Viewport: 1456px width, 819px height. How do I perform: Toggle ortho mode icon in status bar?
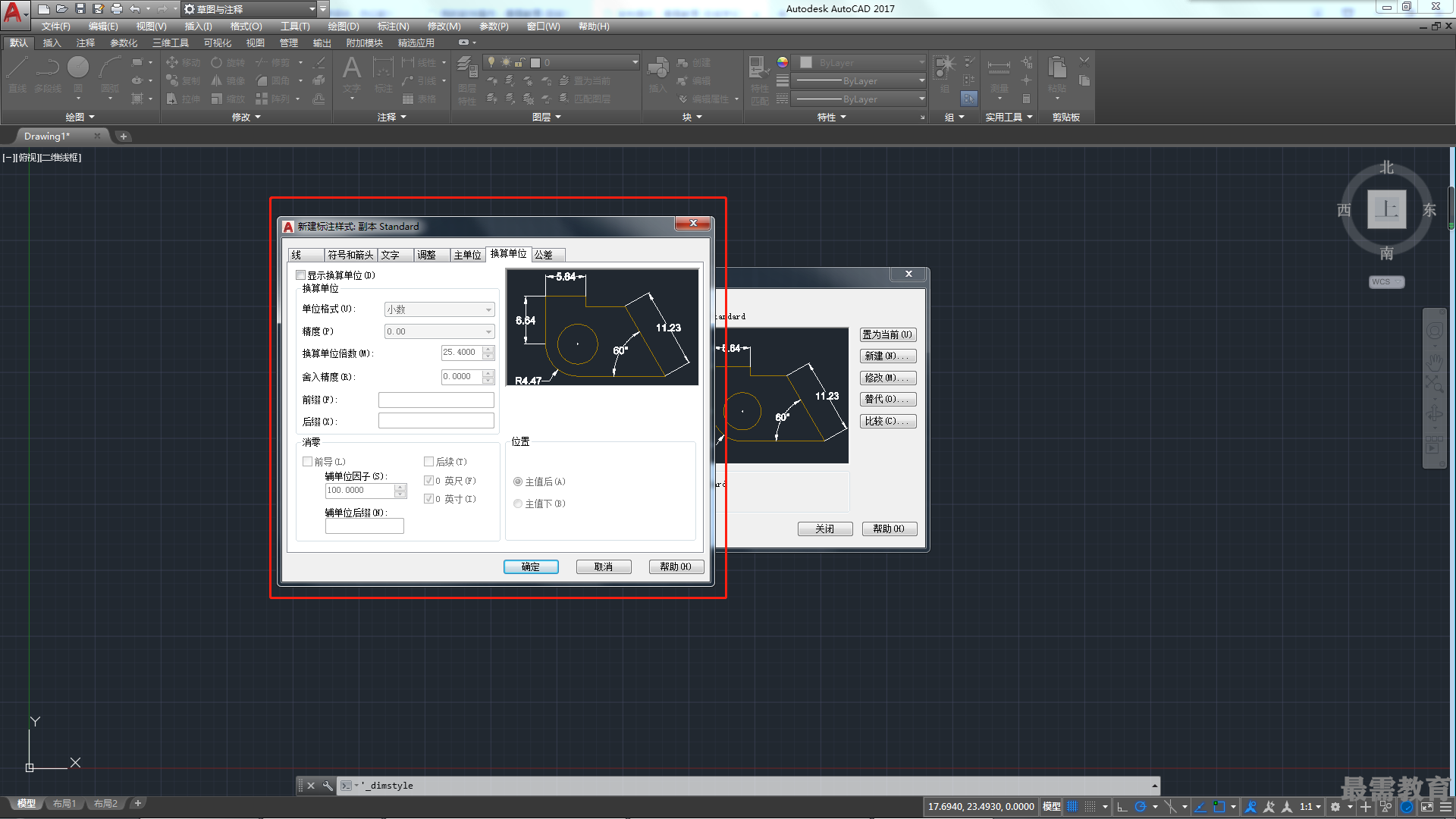click(x=1122, y=807)
